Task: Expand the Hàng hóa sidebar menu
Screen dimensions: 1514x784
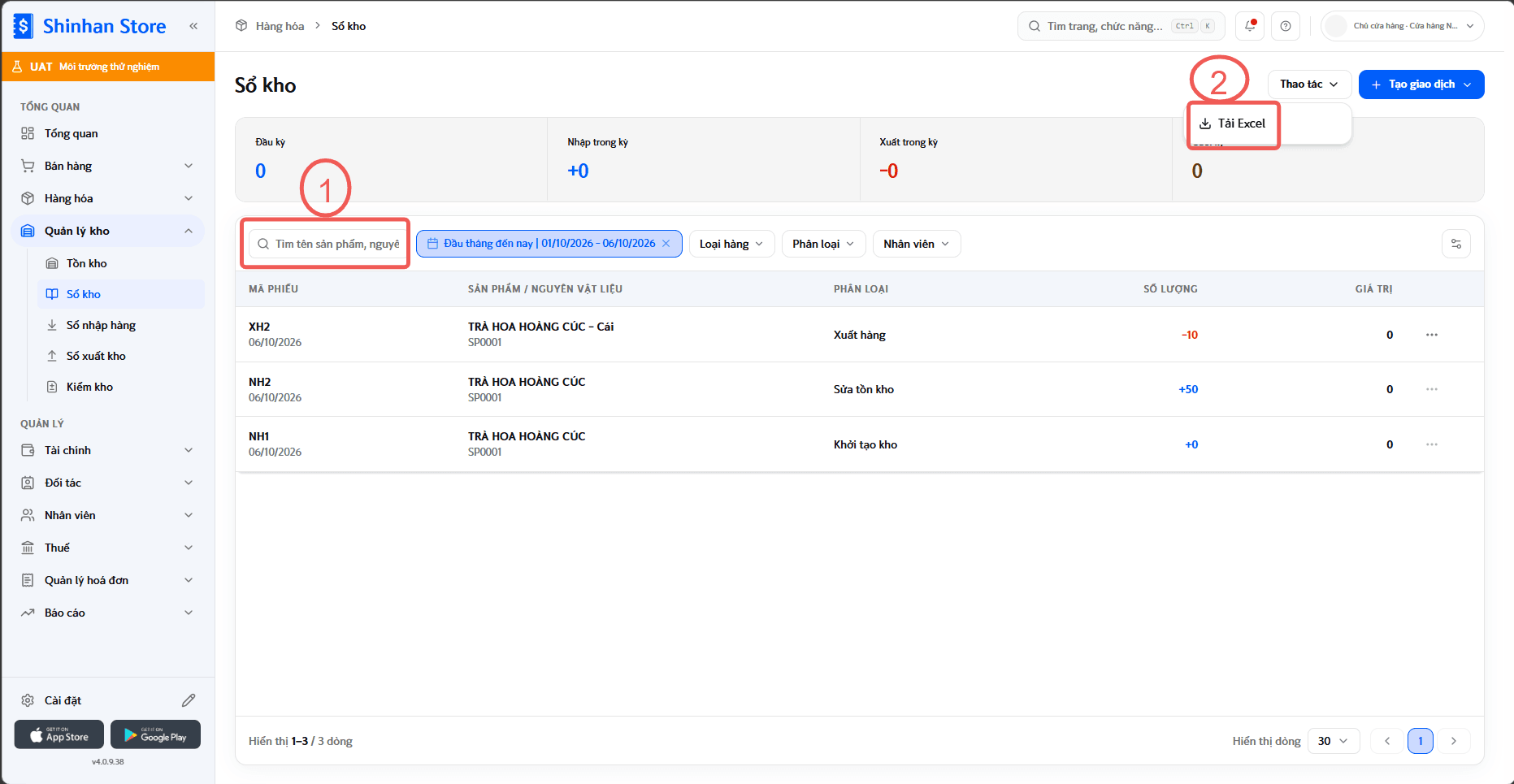Action: pos(108,198)
